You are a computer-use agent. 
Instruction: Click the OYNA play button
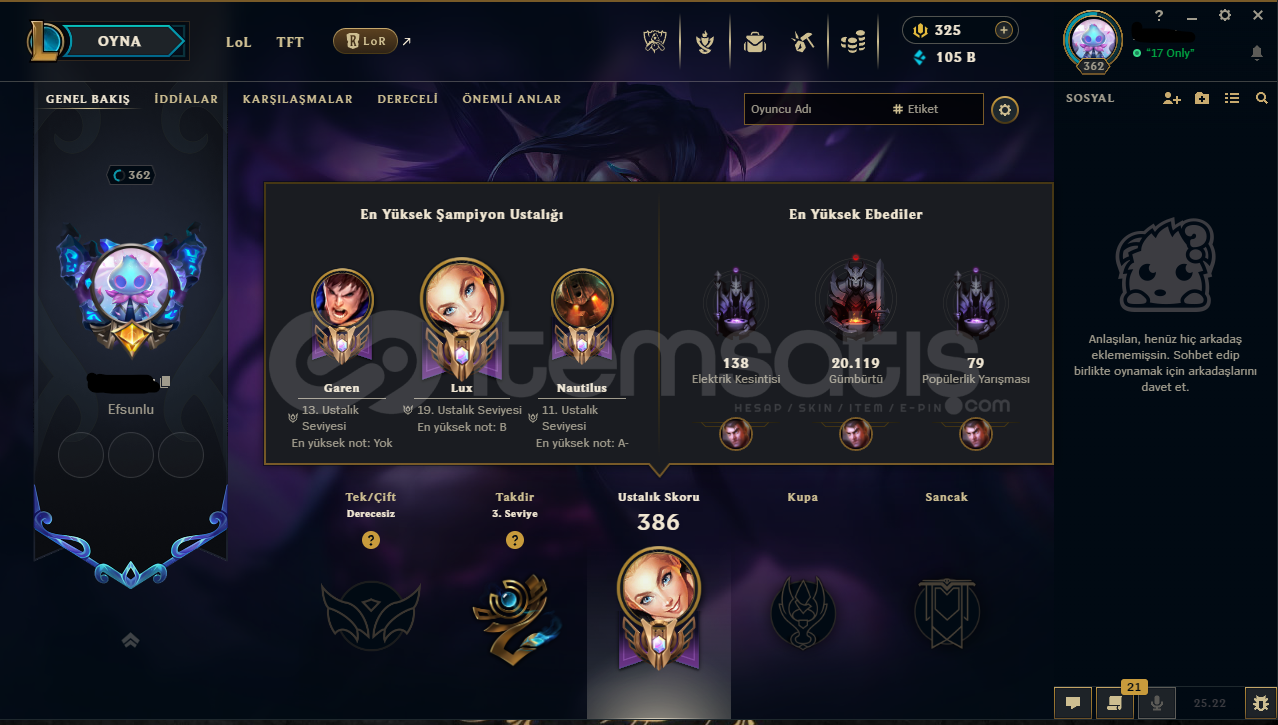(x=119, y=41)
